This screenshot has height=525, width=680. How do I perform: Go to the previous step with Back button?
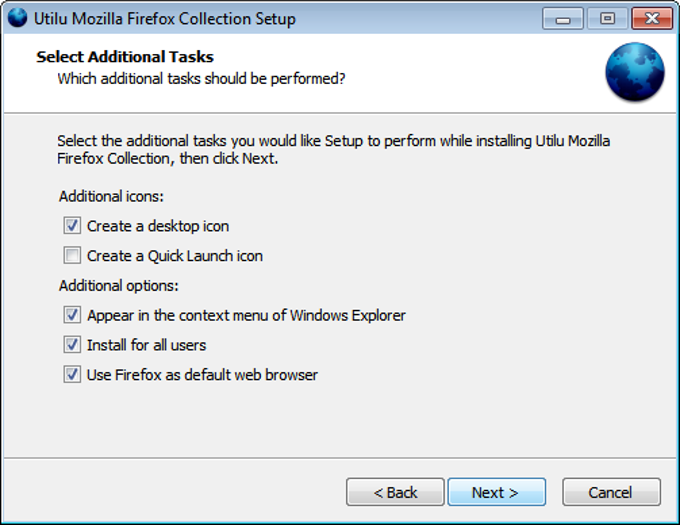[395, 492]
